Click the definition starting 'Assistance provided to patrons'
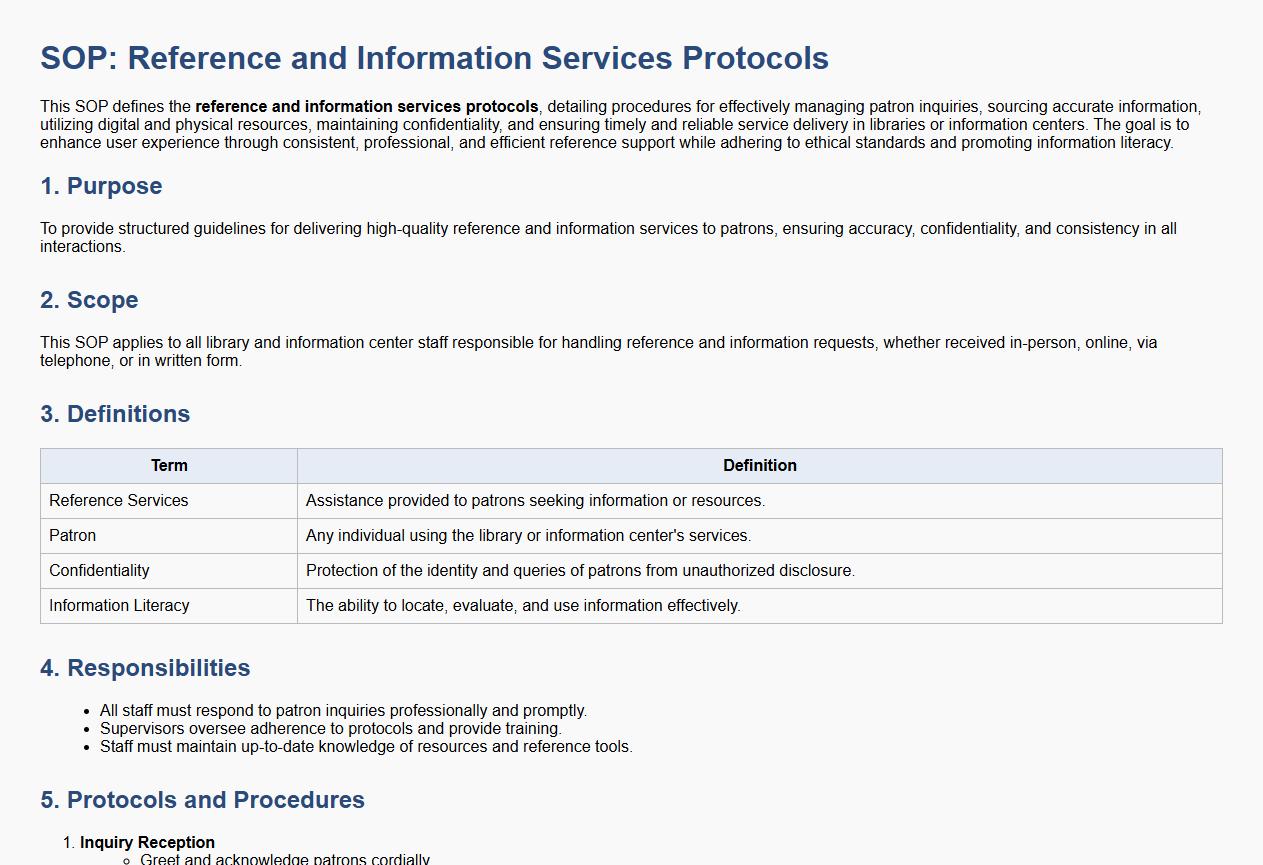Screen dimensions: 1263x865 click(x=535, y=501)
